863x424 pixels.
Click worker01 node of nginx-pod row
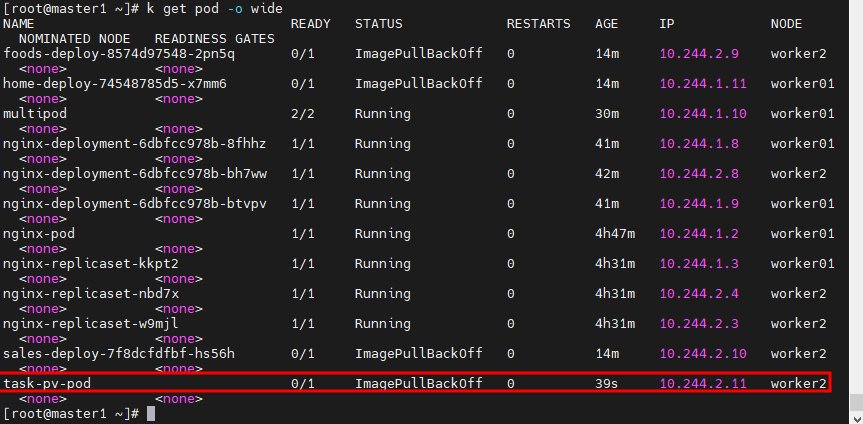click(802, 233)
